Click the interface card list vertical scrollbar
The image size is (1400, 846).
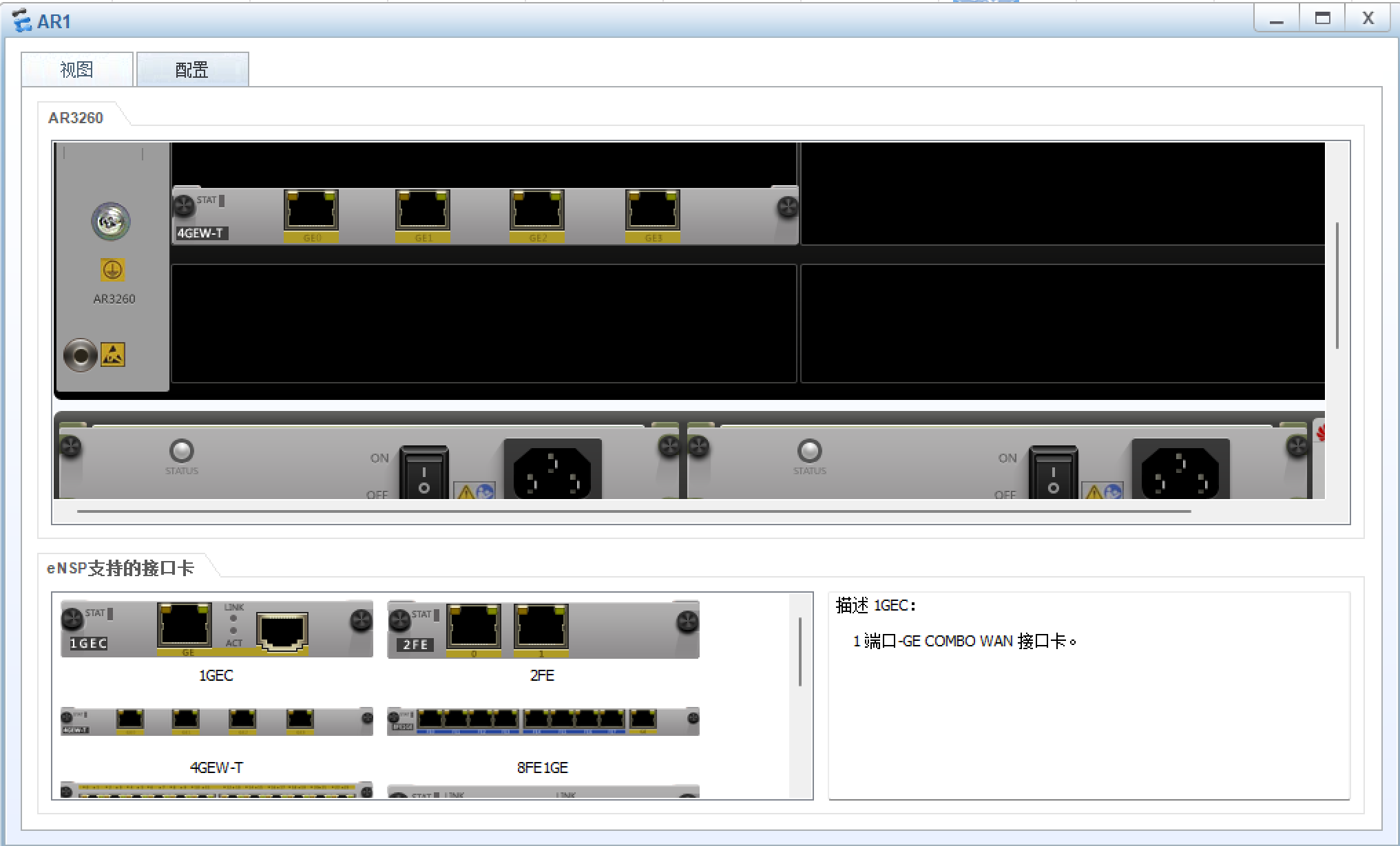(800, 651)
